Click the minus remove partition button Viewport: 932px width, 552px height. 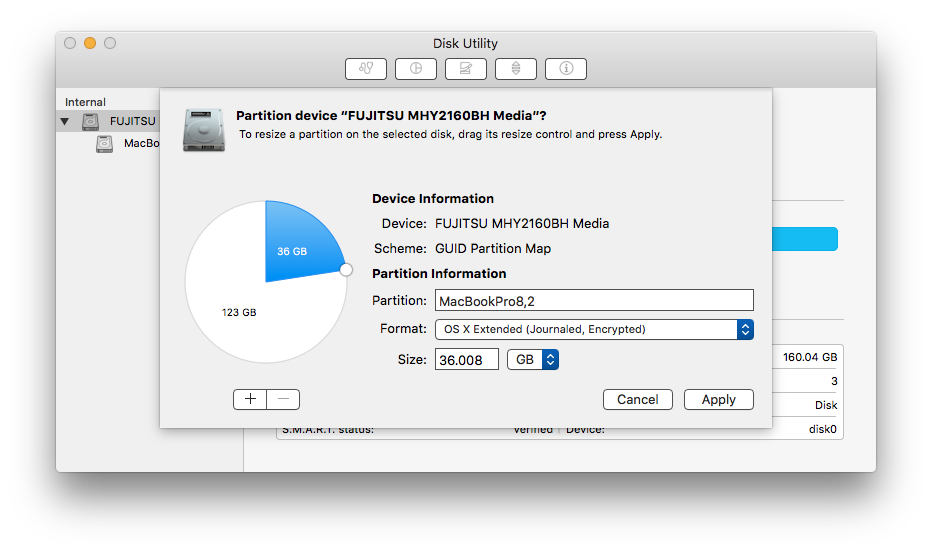point(283,399)
